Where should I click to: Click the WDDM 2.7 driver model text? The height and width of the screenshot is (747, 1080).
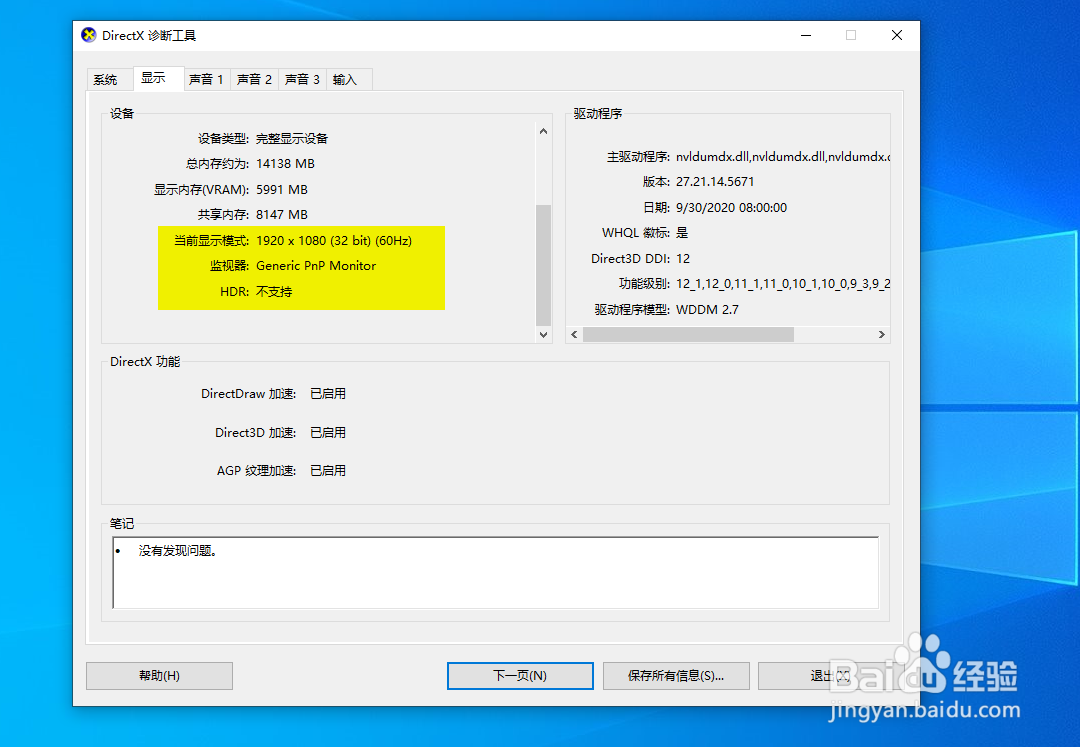[x=707, y=310]
